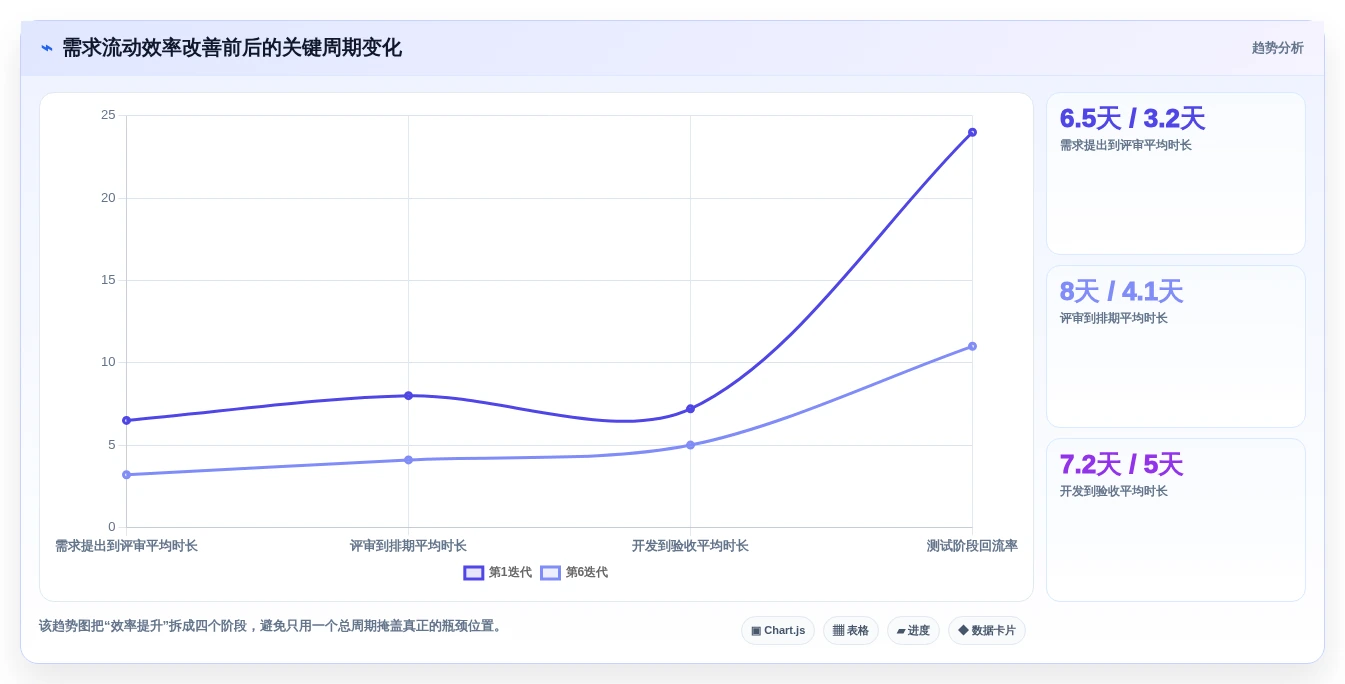
Task: Select the 表格 tag chip
Action: [x=851, y=631]
